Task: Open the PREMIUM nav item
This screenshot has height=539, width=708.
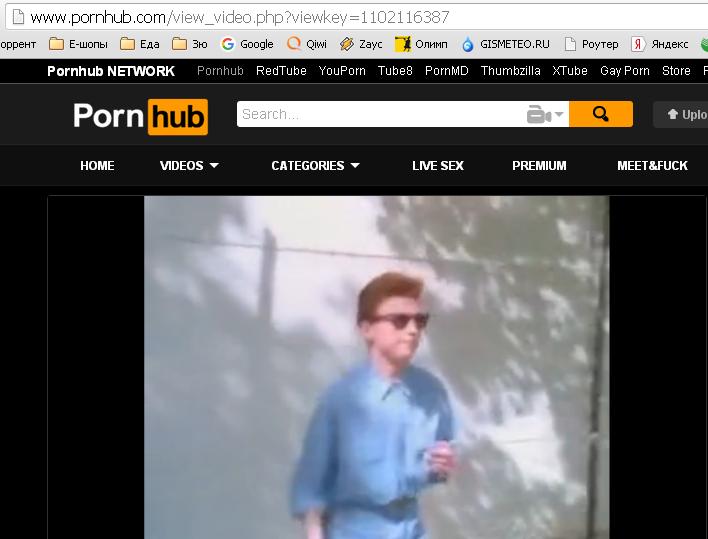Action: coord(539,166)
